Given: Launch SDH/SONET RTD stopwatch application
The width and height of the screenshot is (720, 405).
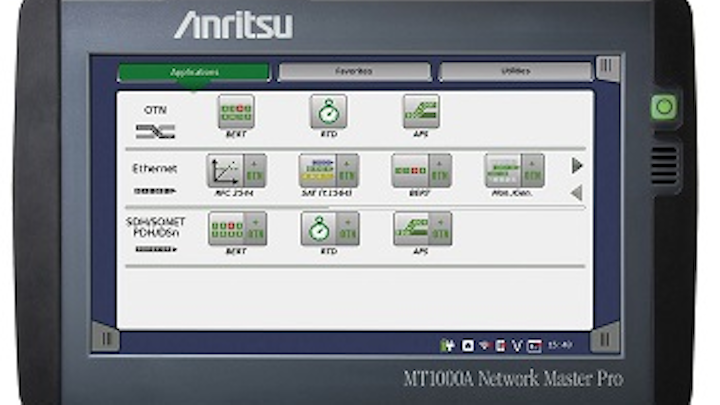Looking at the screenshot, I should pyautogui.click(x=319, y=229).
